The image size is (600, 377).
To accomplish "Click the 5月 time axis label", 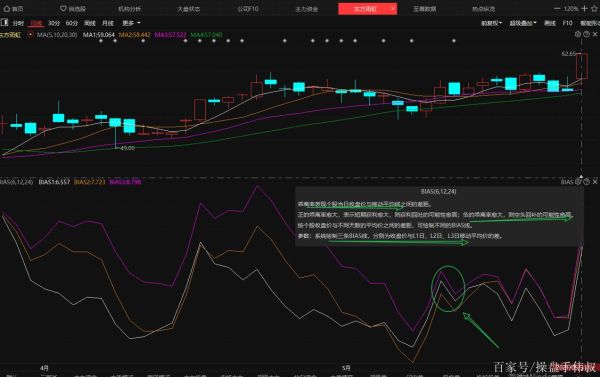I will (346, 368).
